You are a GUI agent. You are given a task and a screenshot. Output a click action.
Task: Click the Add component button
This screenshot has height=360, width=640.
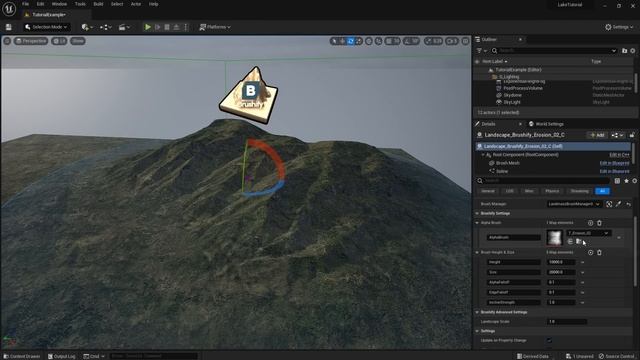[597, 135]
